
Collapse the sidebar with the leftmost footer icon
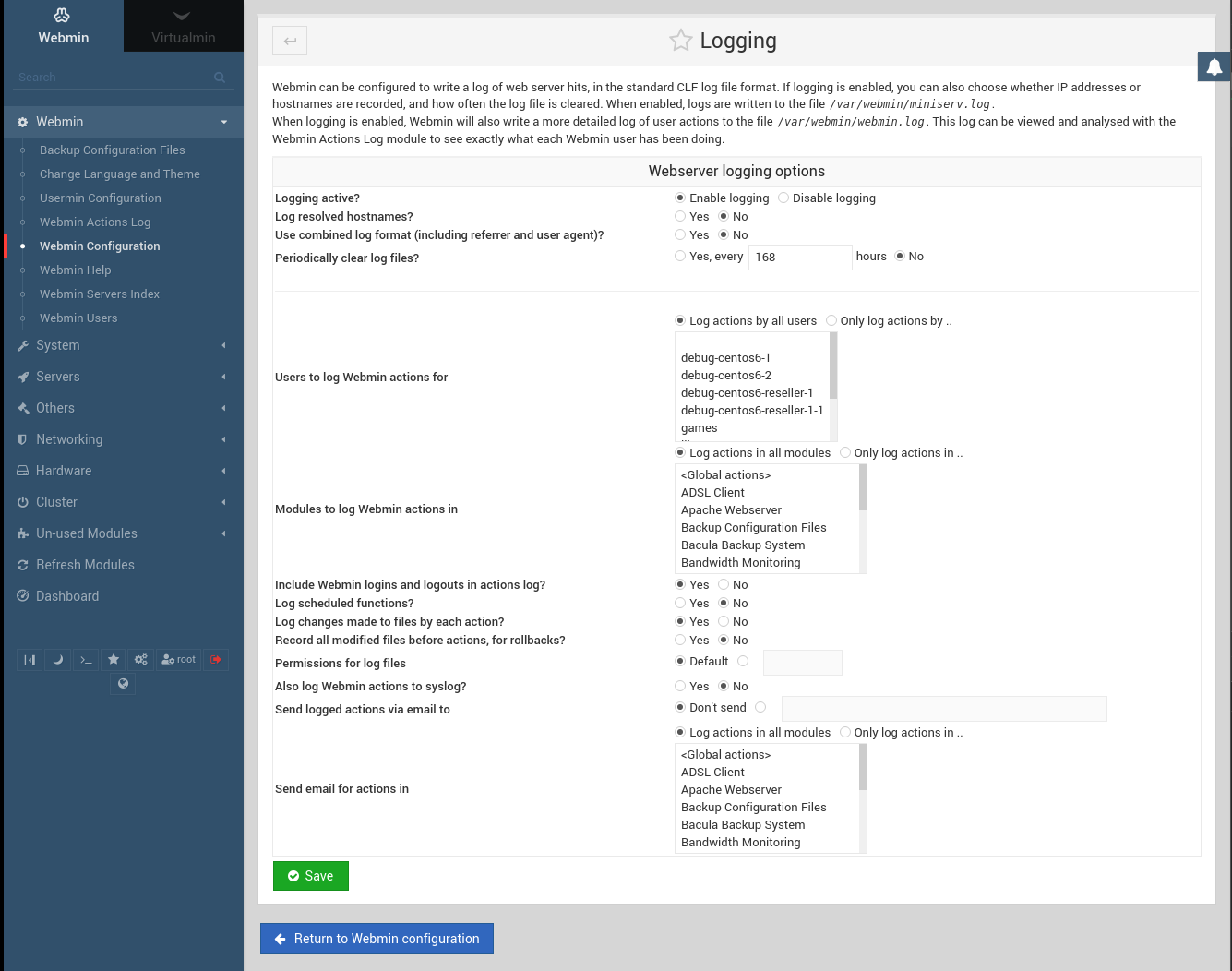29,659
